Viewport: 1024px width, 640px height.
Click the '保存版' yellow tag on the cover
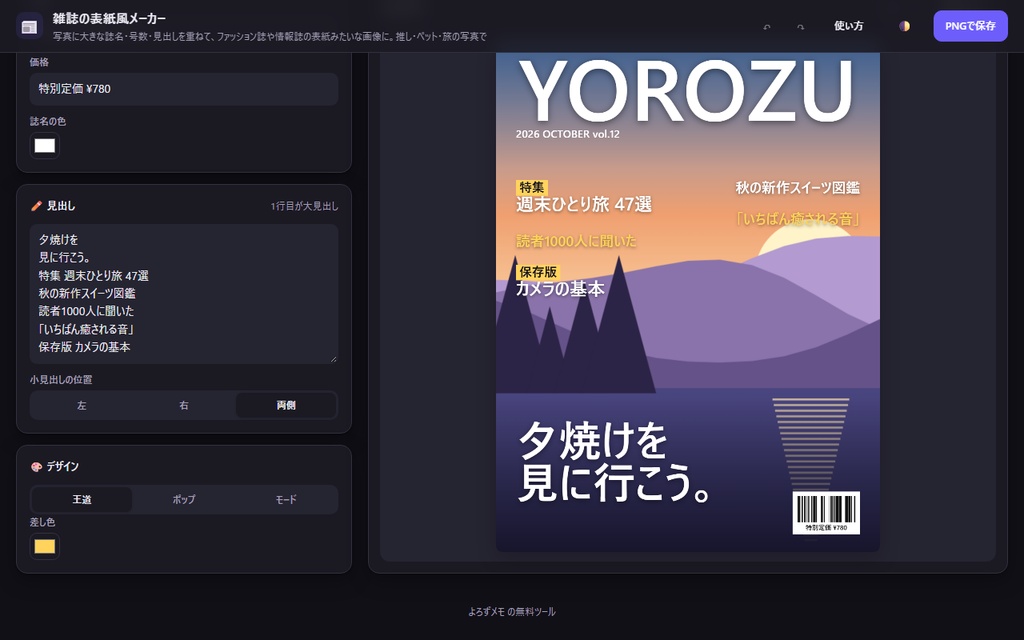(538, 272)
